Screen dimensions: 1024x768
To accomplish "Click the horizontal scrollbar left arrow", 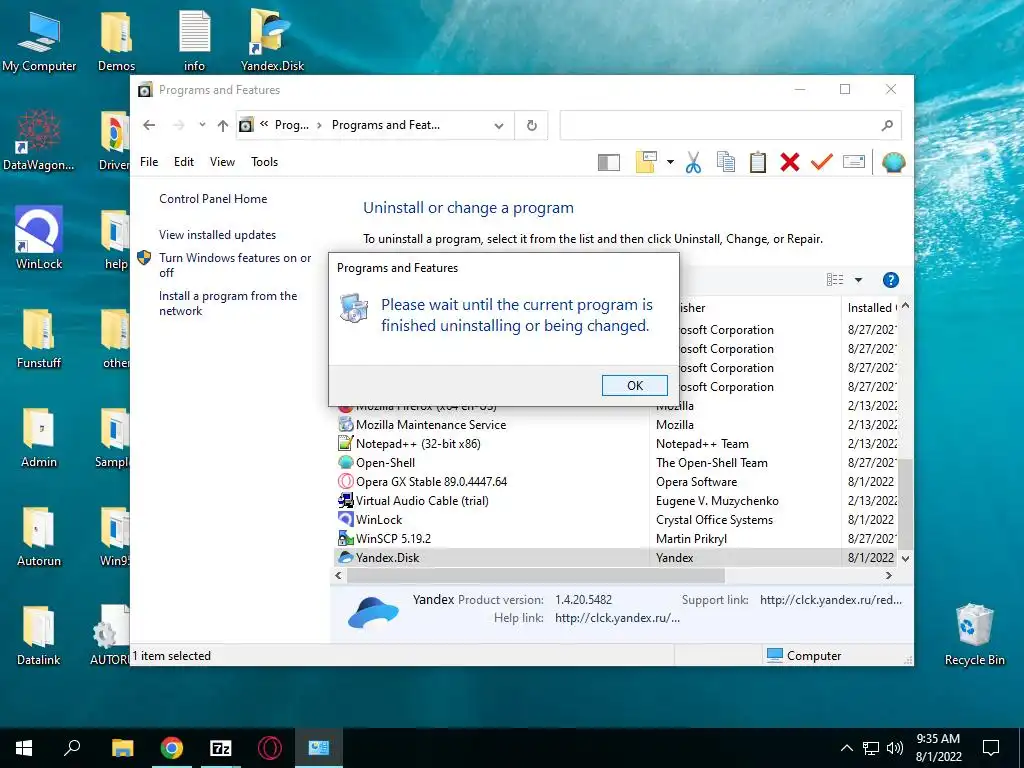I will pos(338,575).
